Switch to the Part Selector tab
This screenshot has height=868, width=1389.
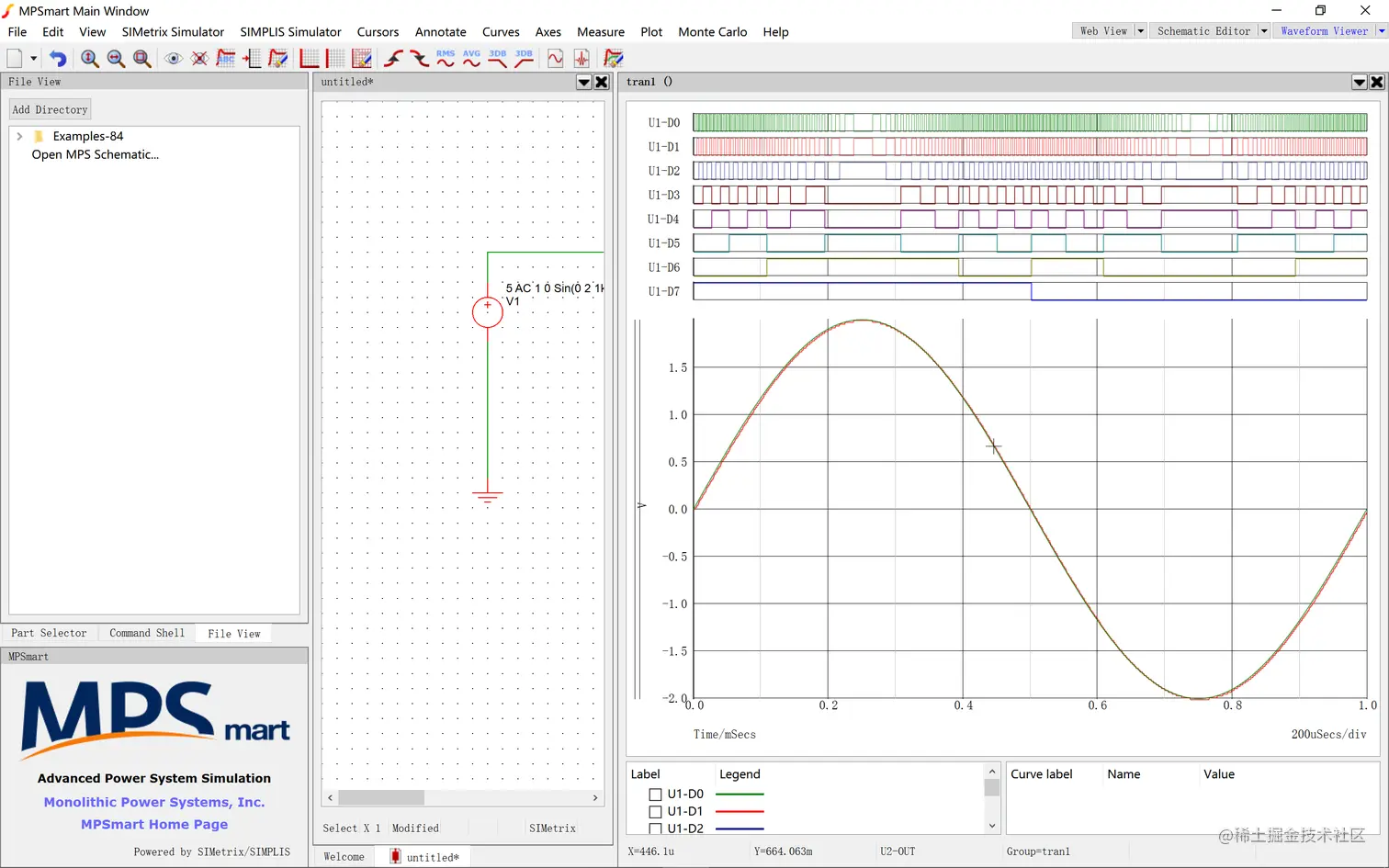pos(49,633)
